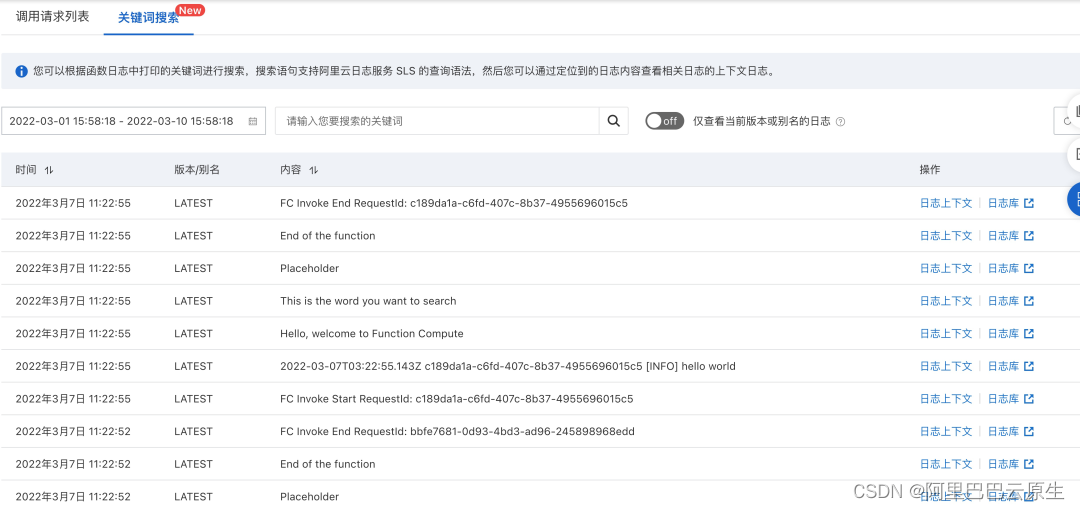
Task: Open 日志上下文 for 'Hello, welcome' row
Action: [946, 334]
